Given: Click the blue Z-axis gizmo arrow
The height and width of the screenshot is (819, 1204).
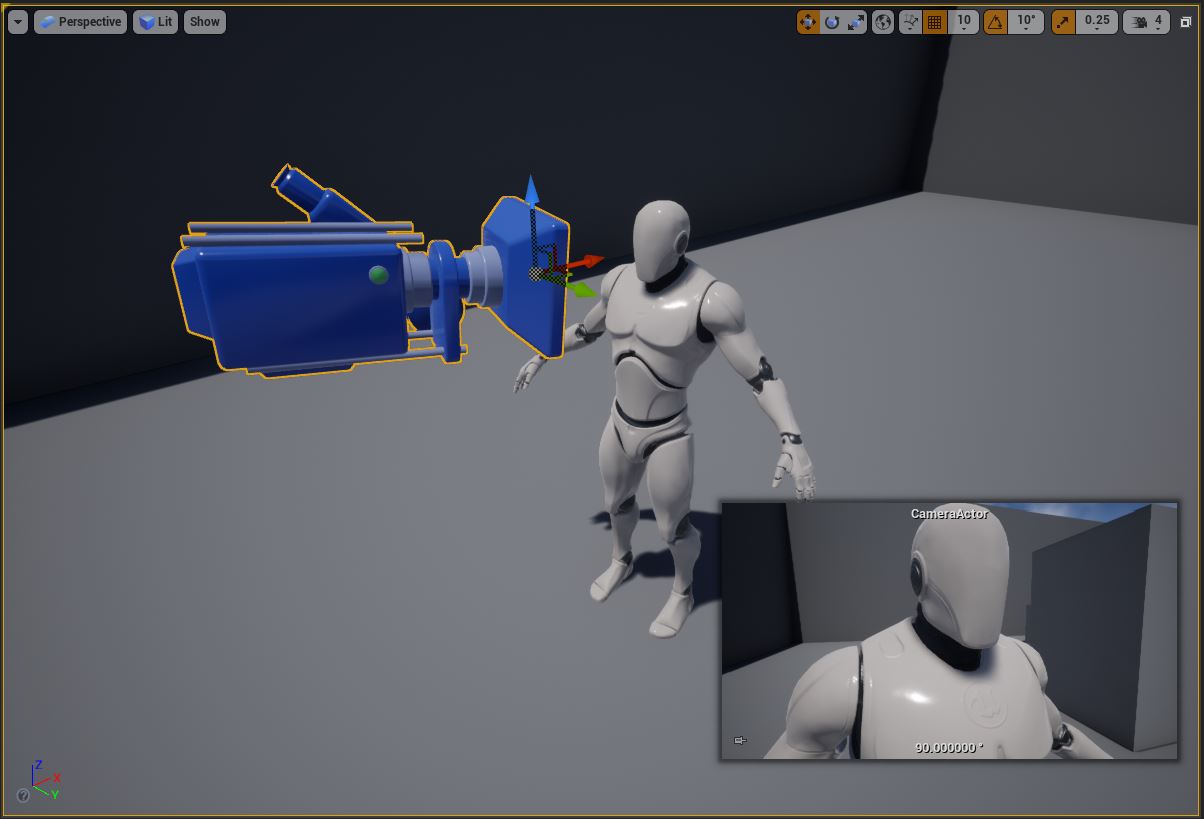Looking at the screenshot, I should tap(531, 192).
